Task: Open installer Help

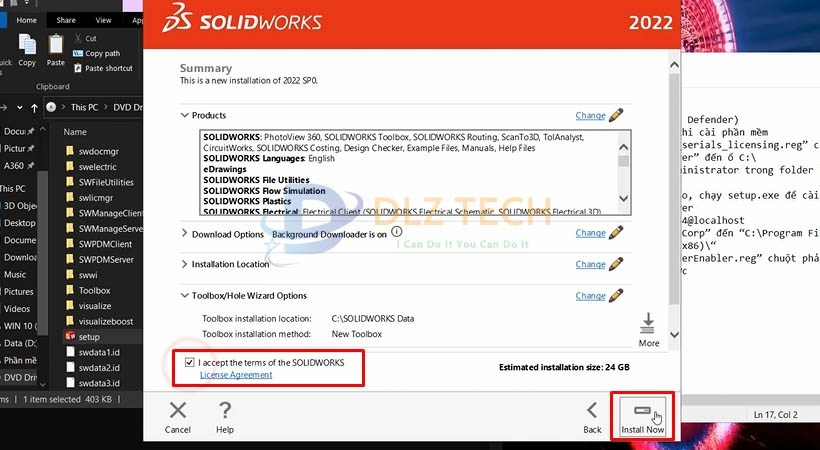Action: pos(225,418)
